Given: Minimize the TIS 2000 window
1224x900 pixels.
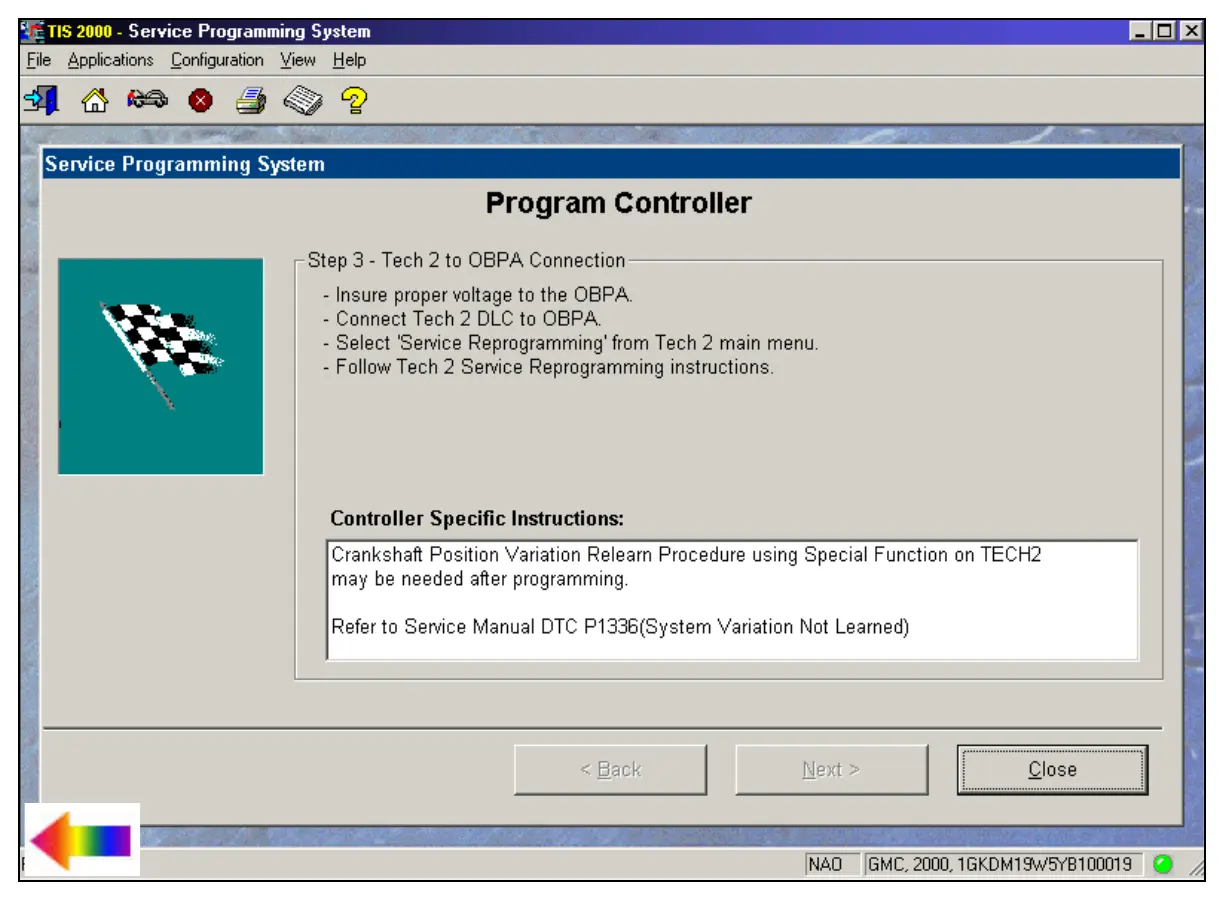Looking at the screenshot, I should pos(1141,31).
